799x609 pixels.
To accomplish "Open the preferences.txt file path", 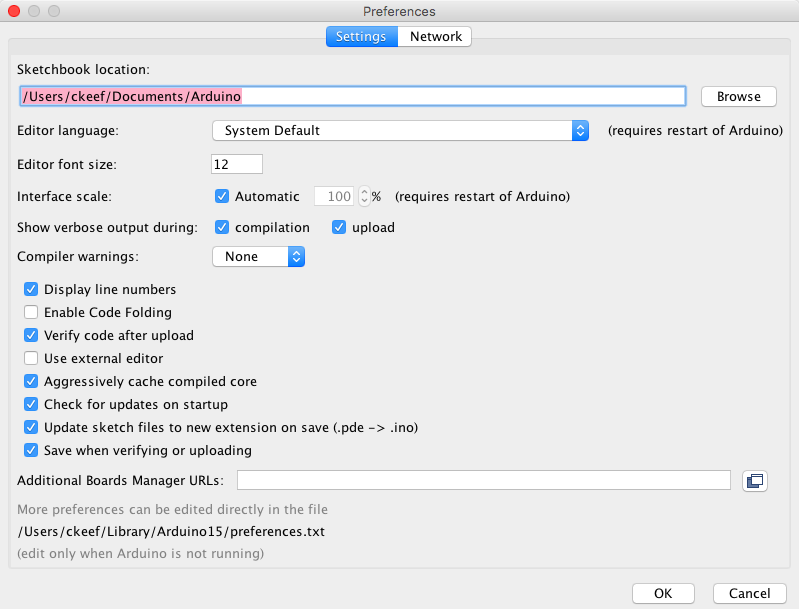I will [x=171, y=532].
